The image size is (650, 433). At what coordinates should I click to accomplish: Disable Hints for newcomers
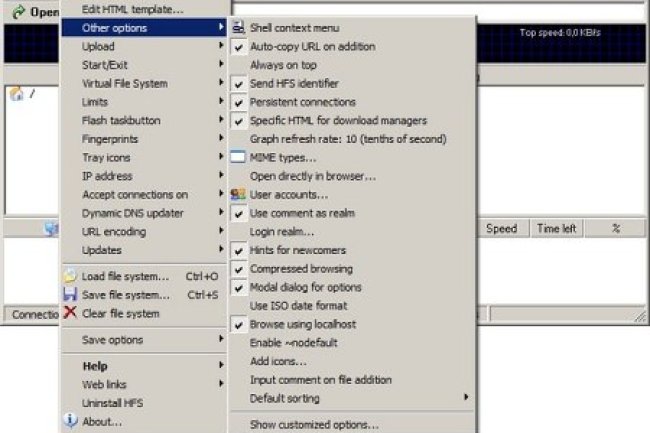tap(353, 250)
